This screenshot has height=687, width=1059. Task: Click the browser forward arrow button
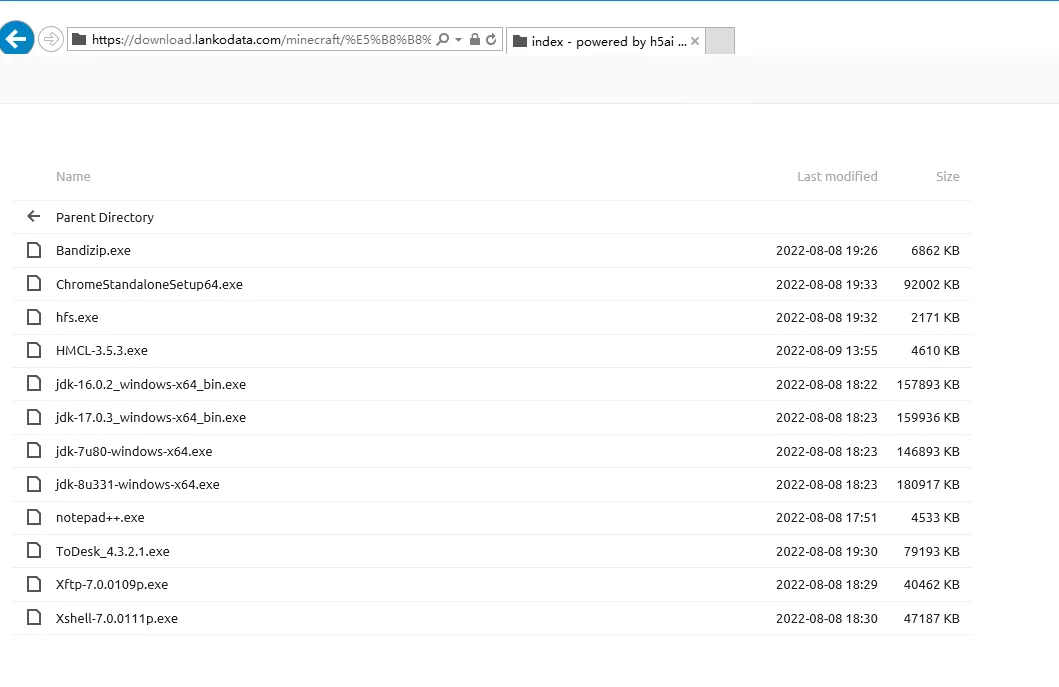coord(51,39)
